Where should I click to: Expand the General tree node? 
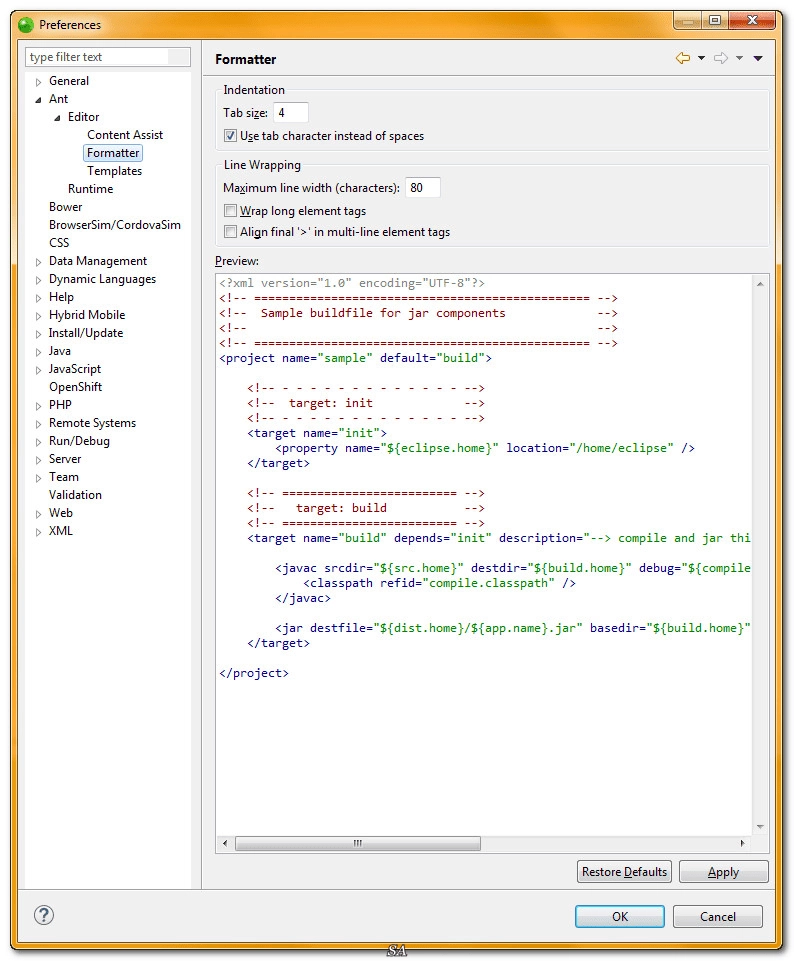coord(38,82)
